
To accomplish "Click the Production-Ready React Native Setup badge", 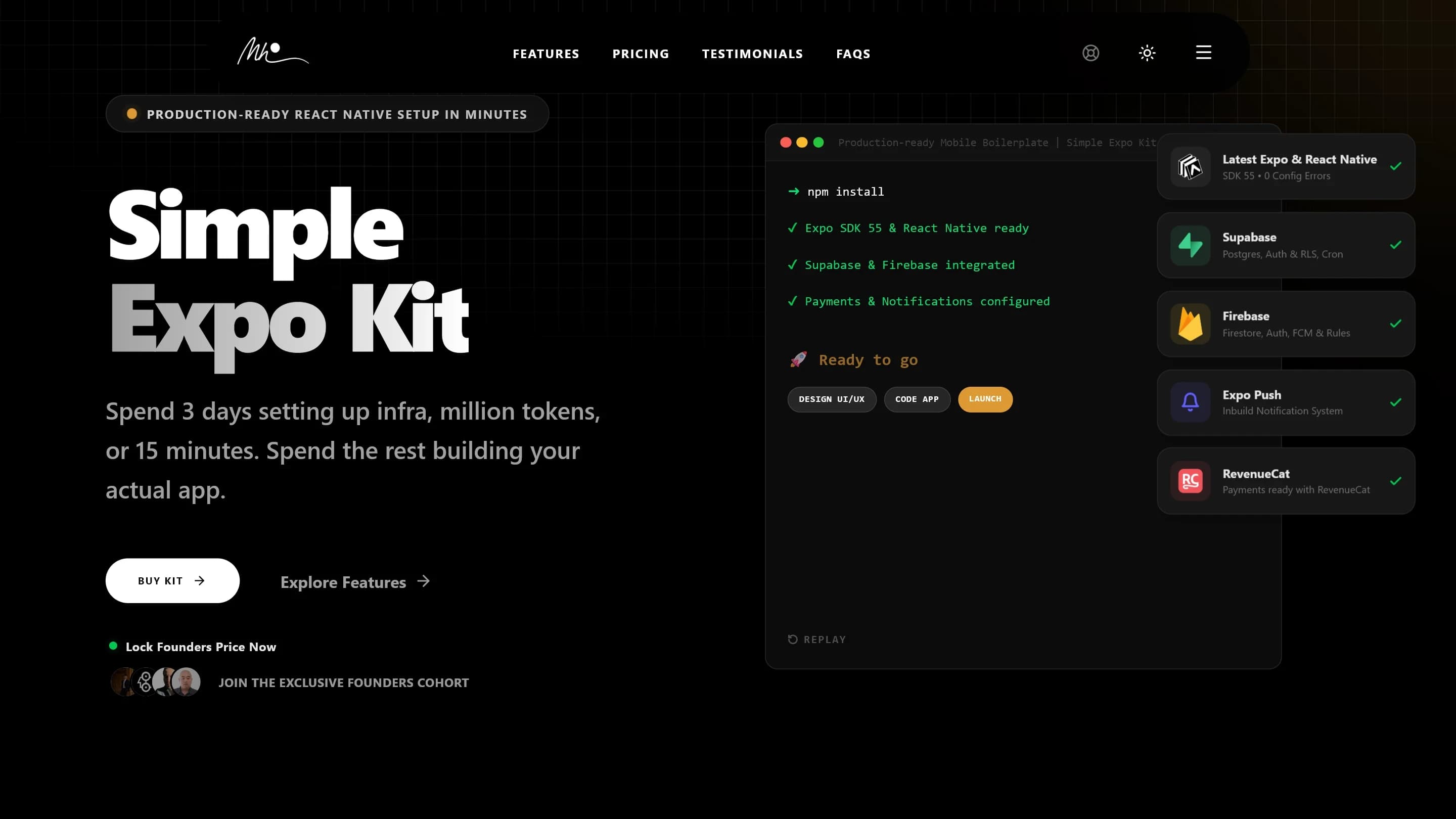I will (x=327, y=114).
